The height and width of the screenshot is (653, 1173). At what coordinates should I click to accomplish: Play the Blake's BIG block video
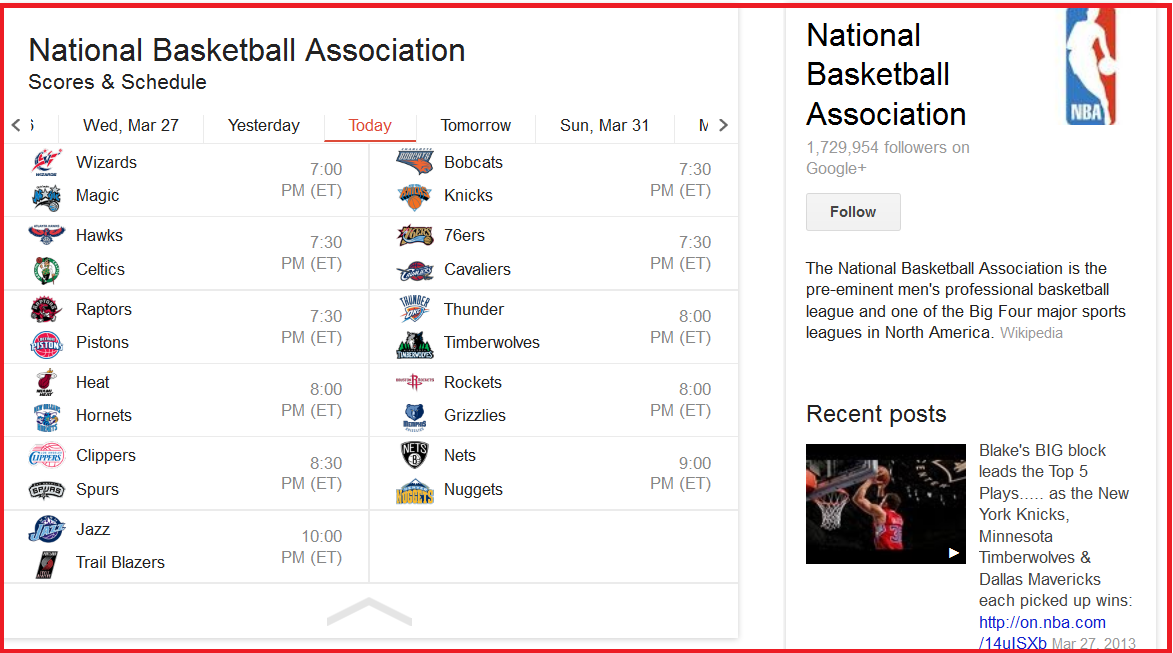click(886, 504)
